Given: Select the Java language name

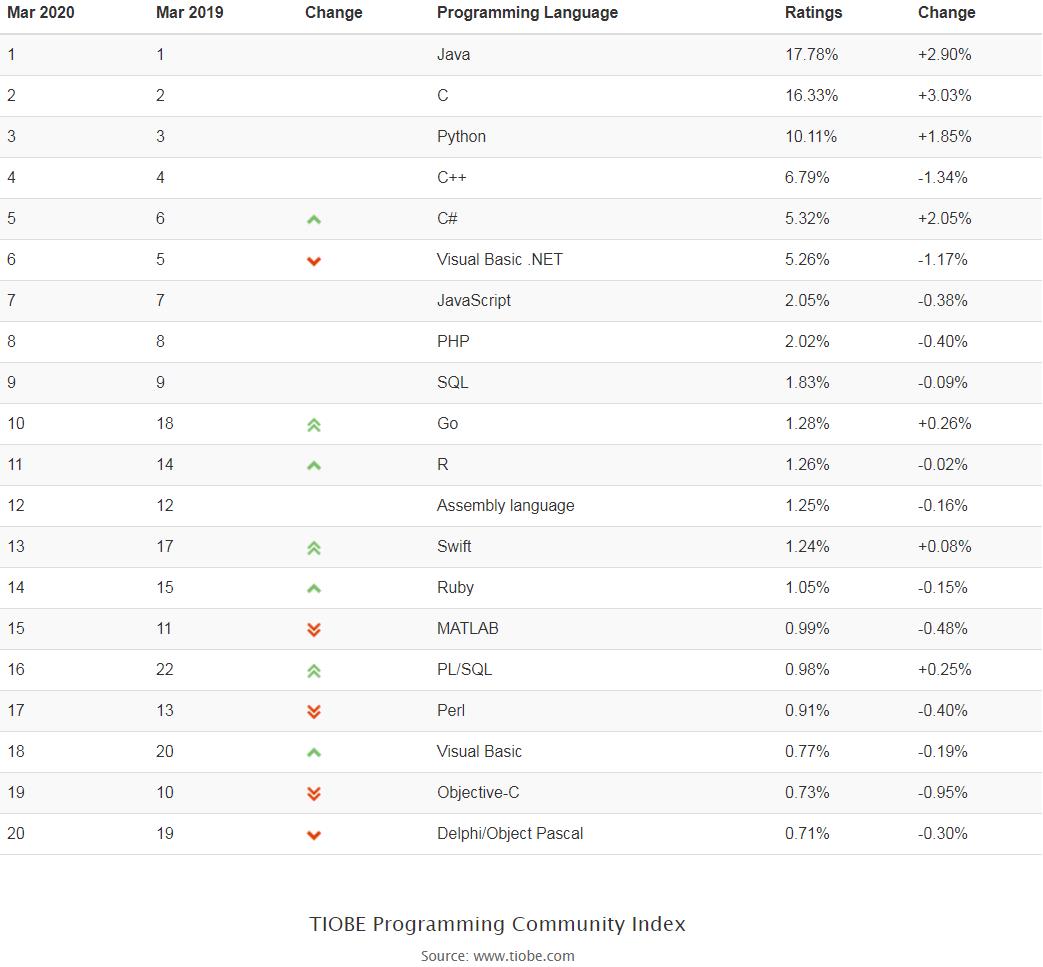Looking at the screenshot, I should pos(453,55).
